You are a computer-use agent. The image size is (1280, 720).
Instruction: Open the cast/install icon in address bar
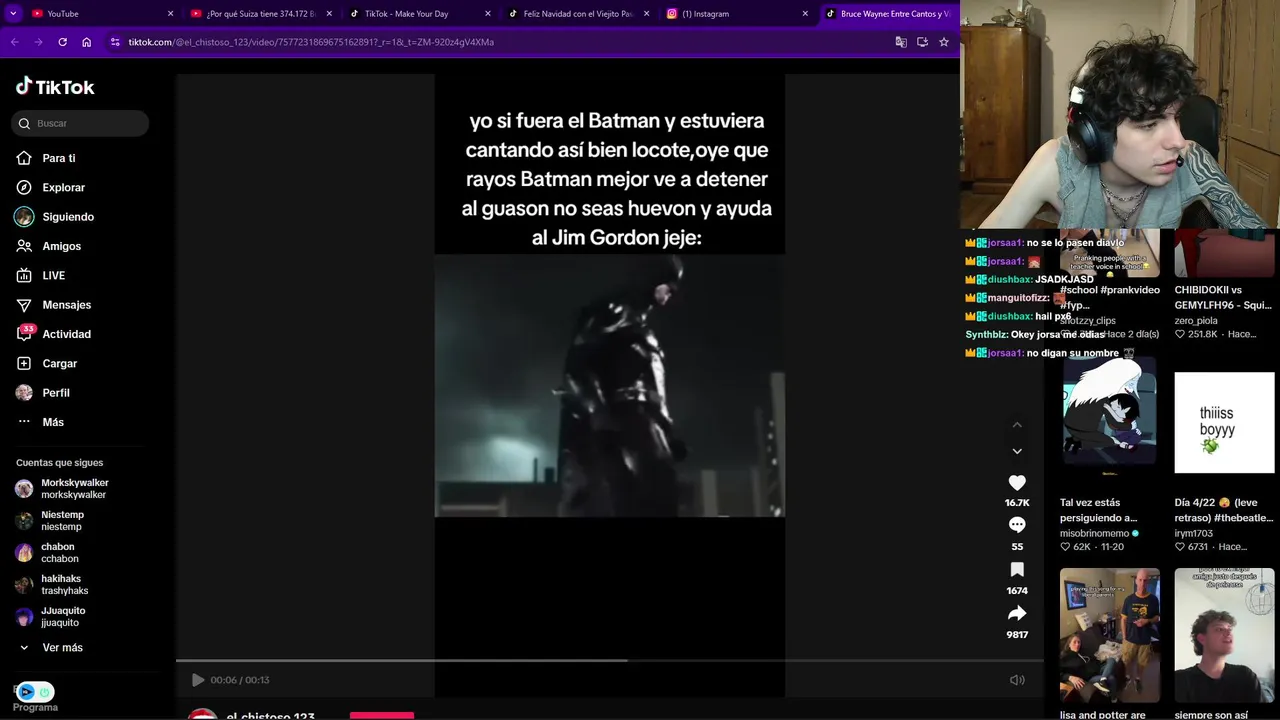click(922, 42)
